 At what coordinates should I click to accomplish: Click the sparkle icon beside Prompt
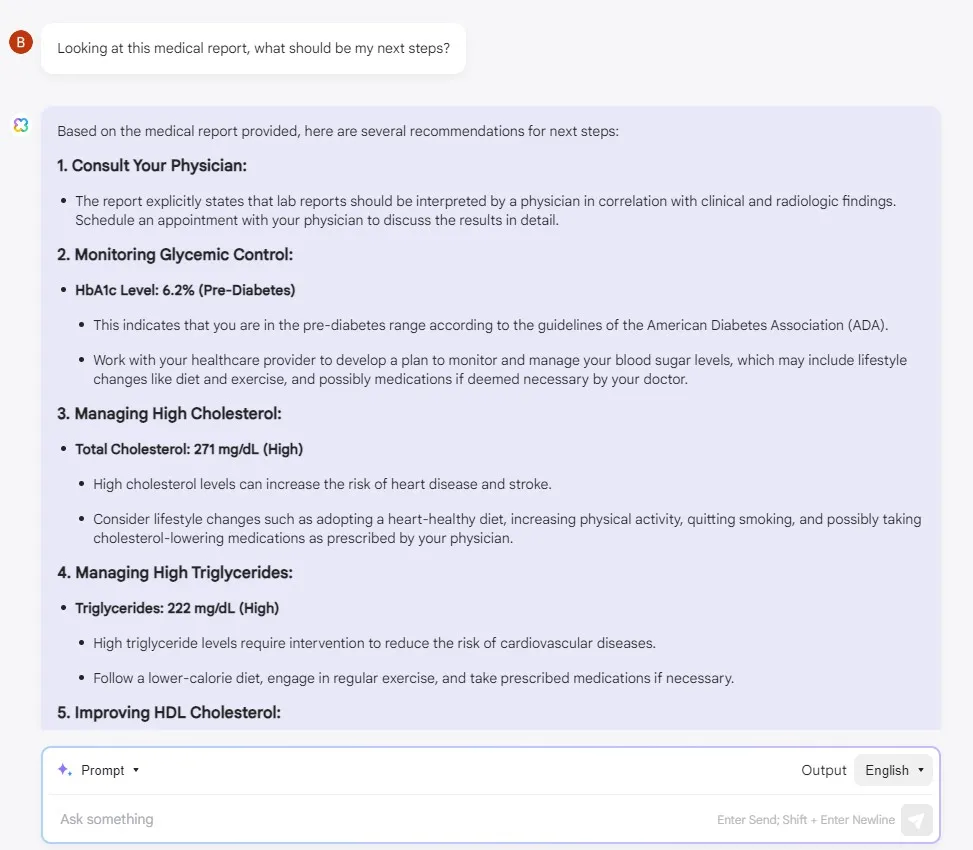[65, 770]
